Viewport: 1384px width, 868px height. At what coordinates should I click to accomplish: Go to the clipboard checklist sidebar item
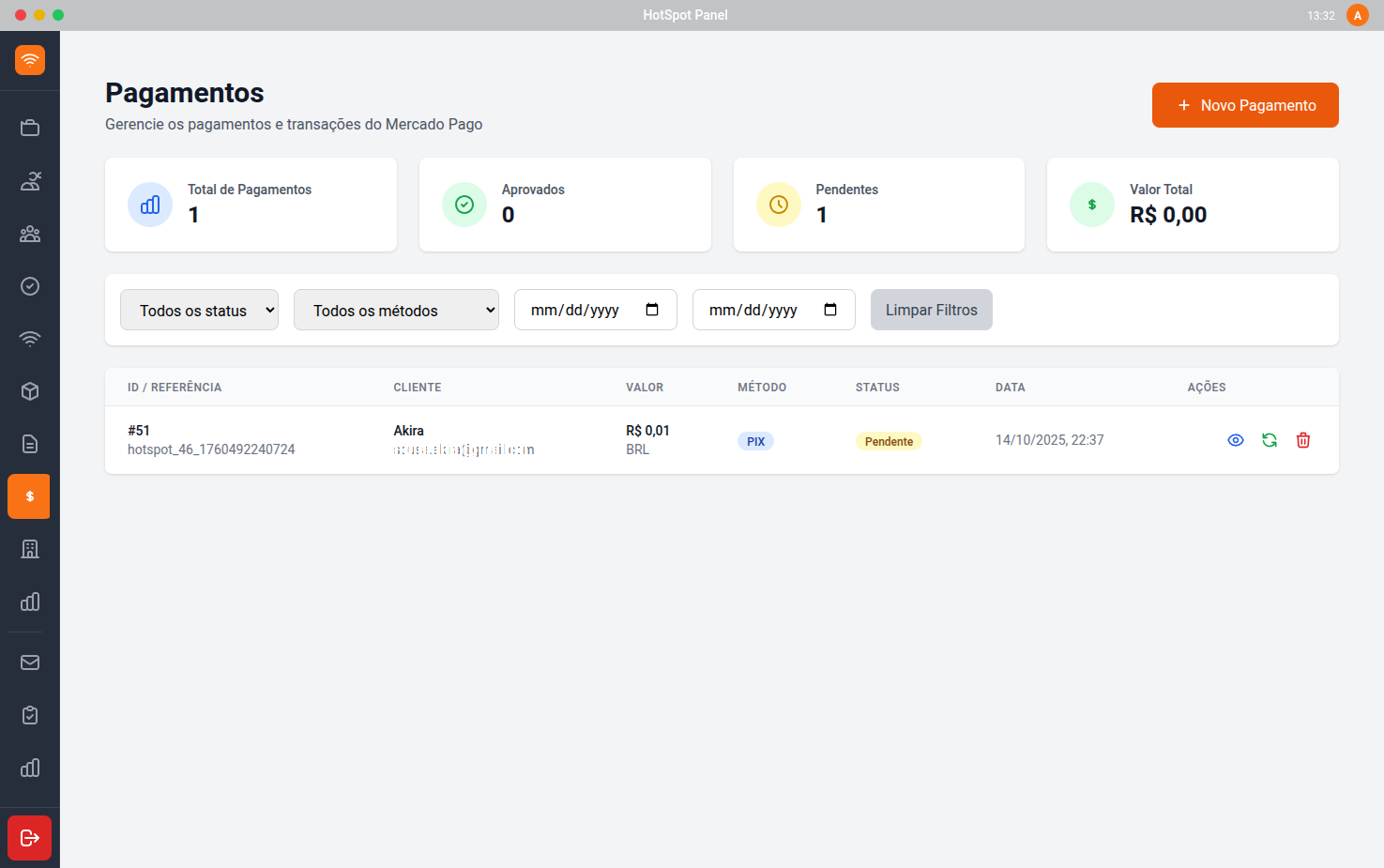(30, 715)
